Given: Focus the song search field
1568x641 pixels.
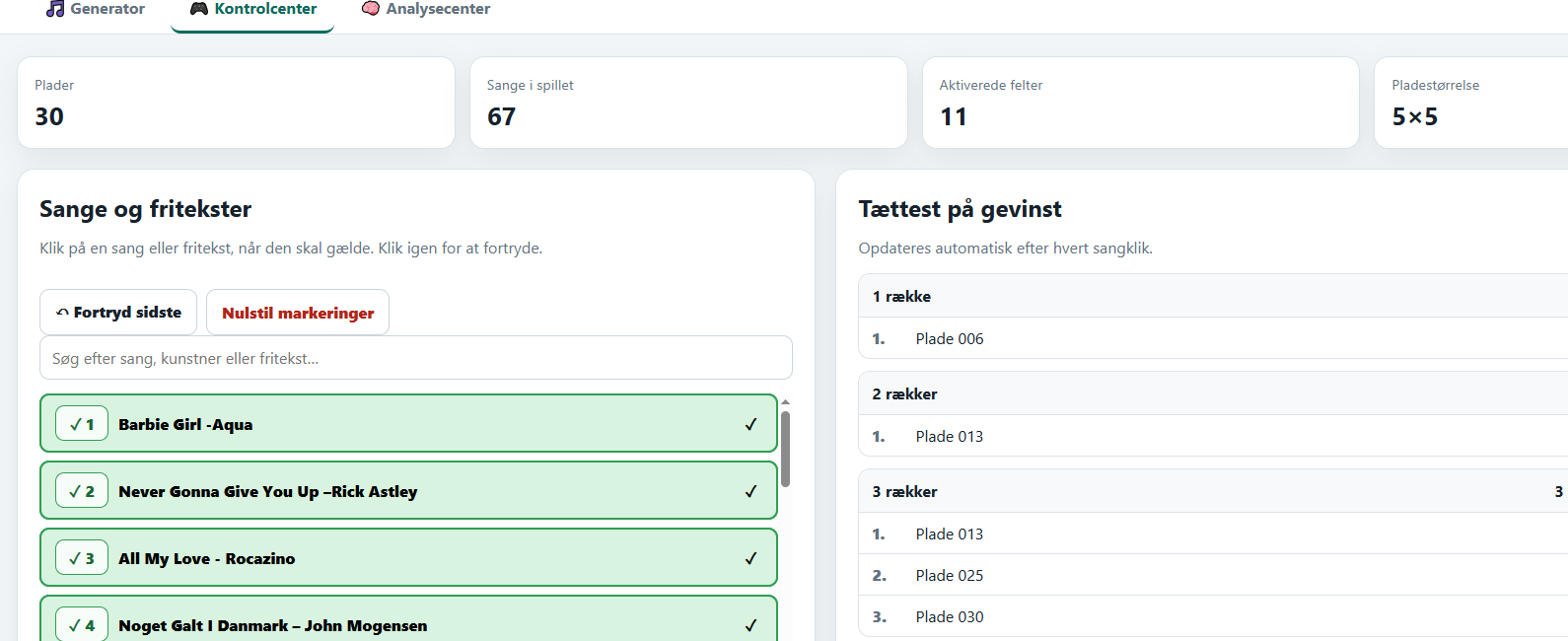Looking at the screenshot, I should coord(416,358).
